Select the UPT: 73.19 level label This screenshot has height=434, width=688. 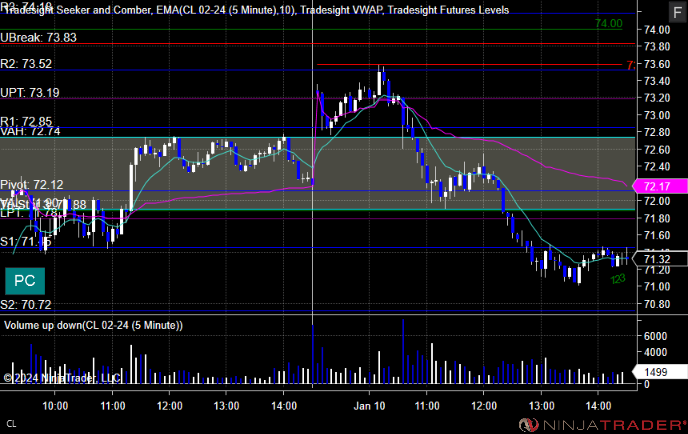(29, 93)
